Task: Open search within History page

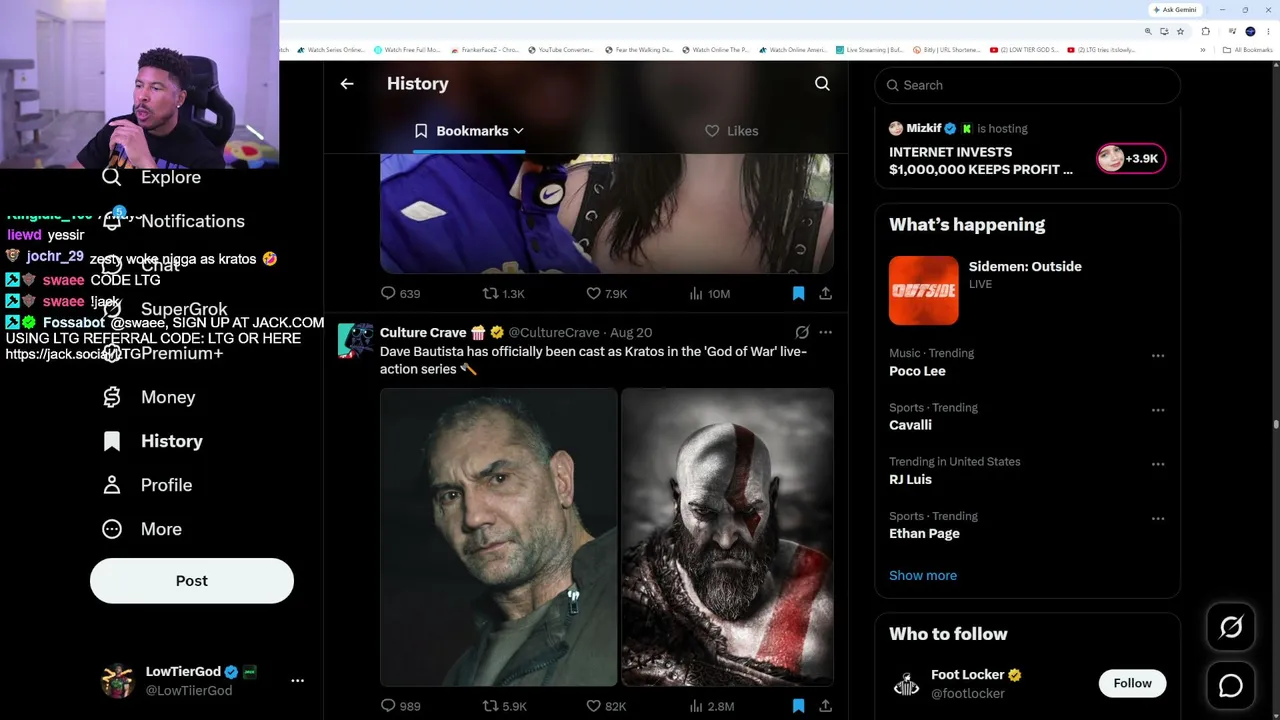Action: [x=822, y=84]
